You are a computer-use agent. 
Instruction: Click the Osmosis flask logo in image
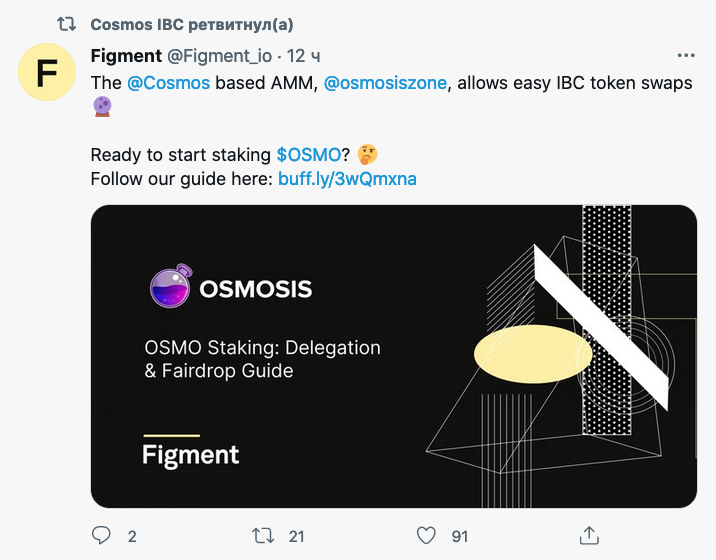click(x=171, y=286)
